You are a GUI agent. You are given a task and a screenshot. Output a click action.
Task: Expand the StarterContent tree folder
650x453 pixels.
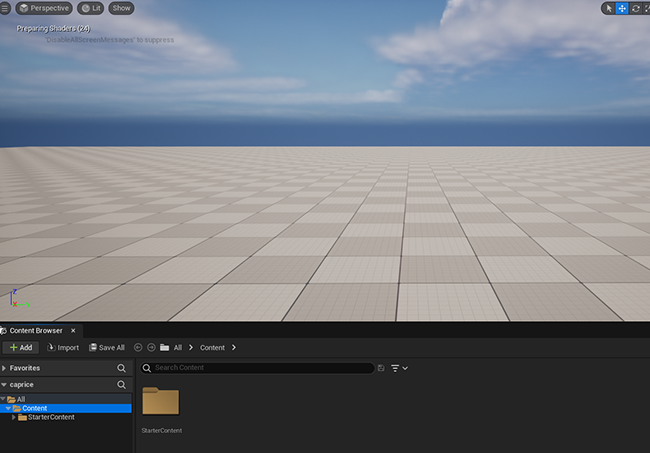point(14,417)
